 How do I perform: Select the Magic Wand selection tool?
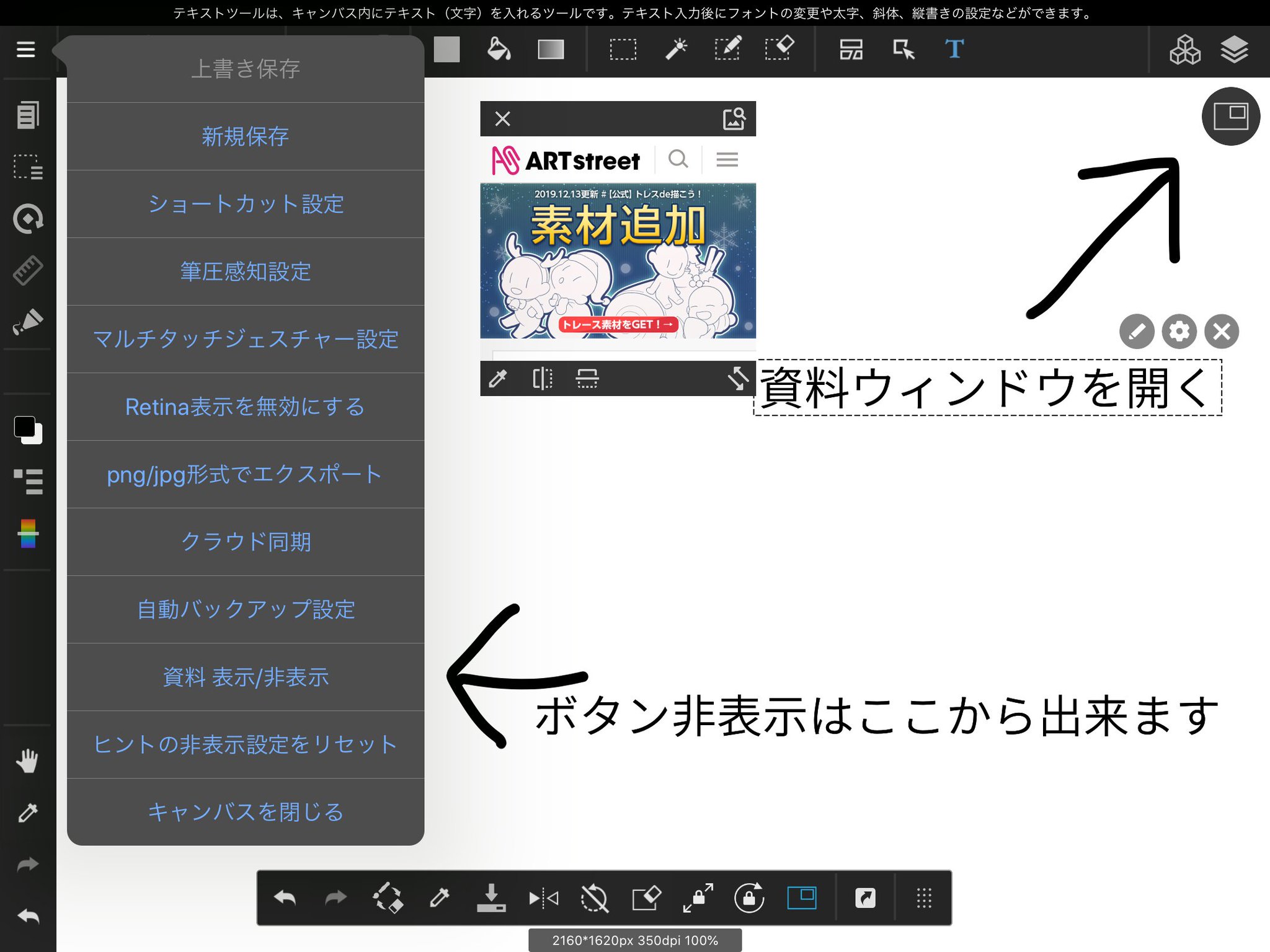(x=676, y=50)
